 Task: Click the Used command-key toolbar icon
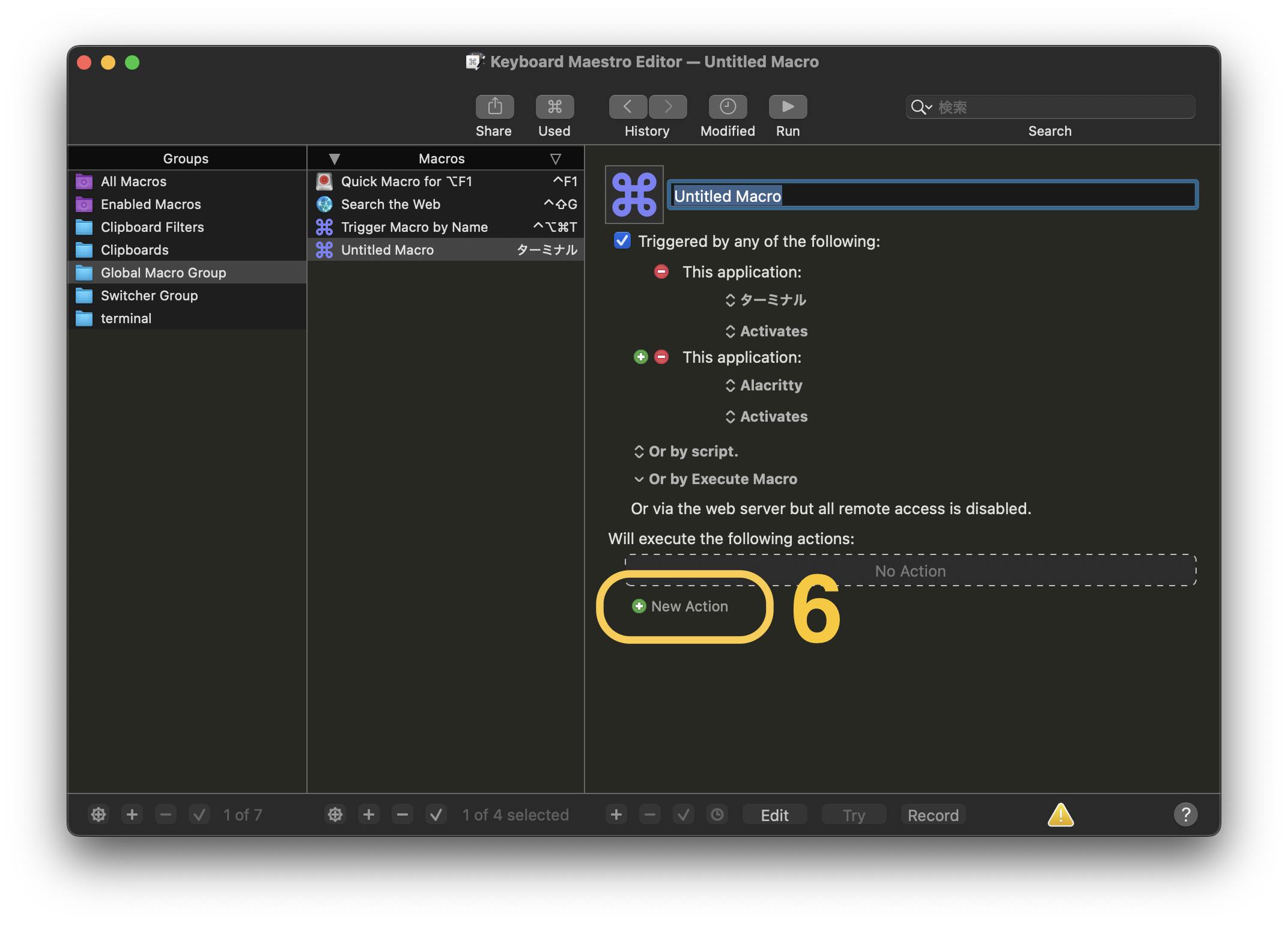pos(554,107)
